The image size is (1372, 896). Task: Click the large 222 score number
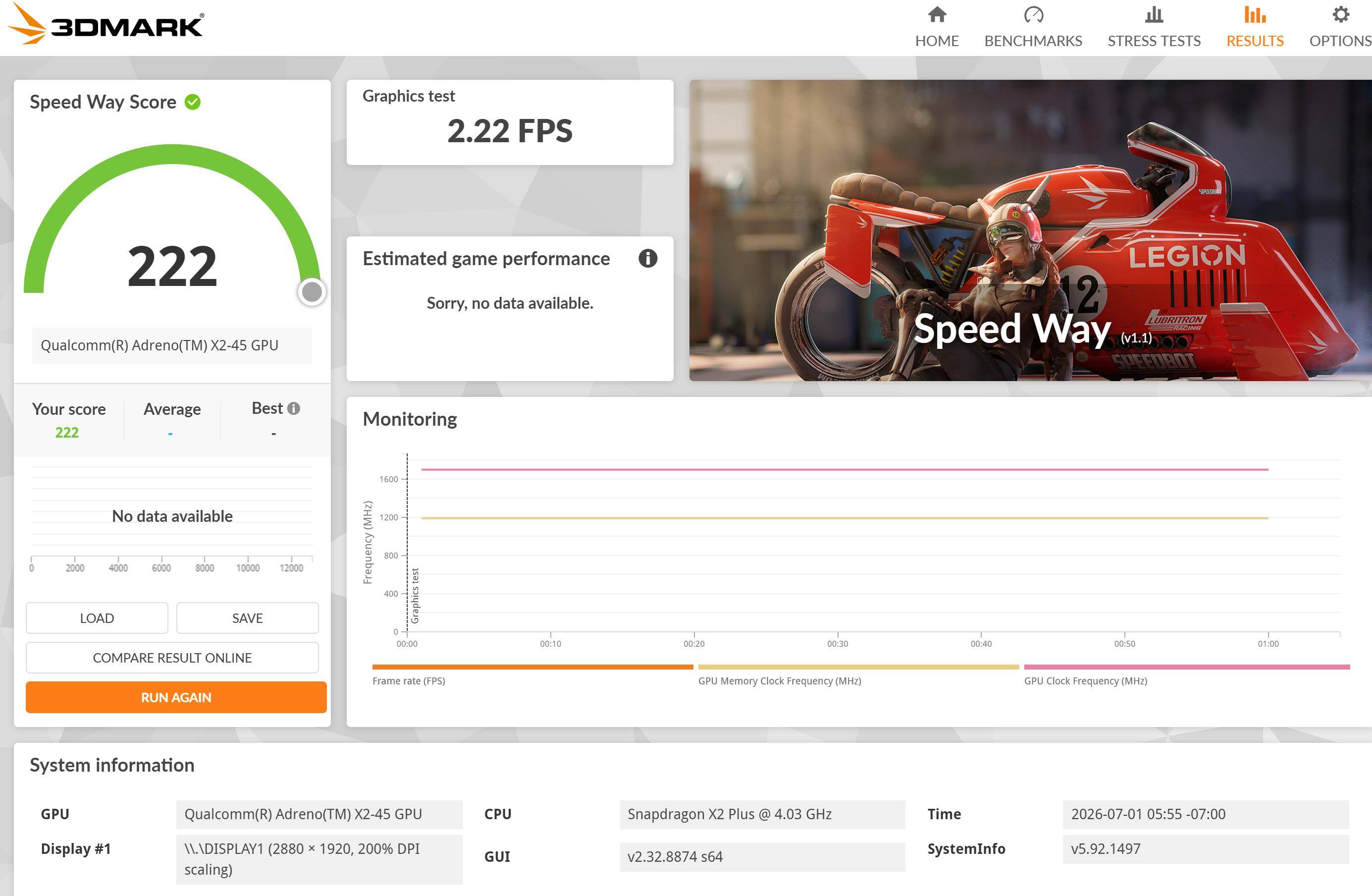[x=172, y=266]
